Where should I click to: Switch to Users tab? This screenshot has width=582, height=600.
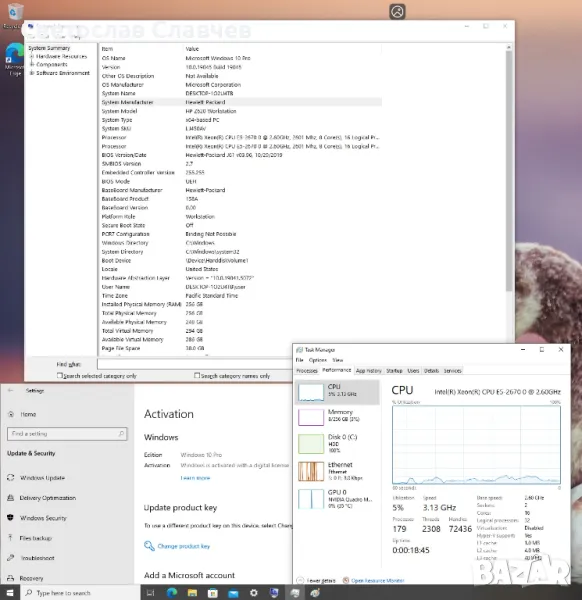413,370
